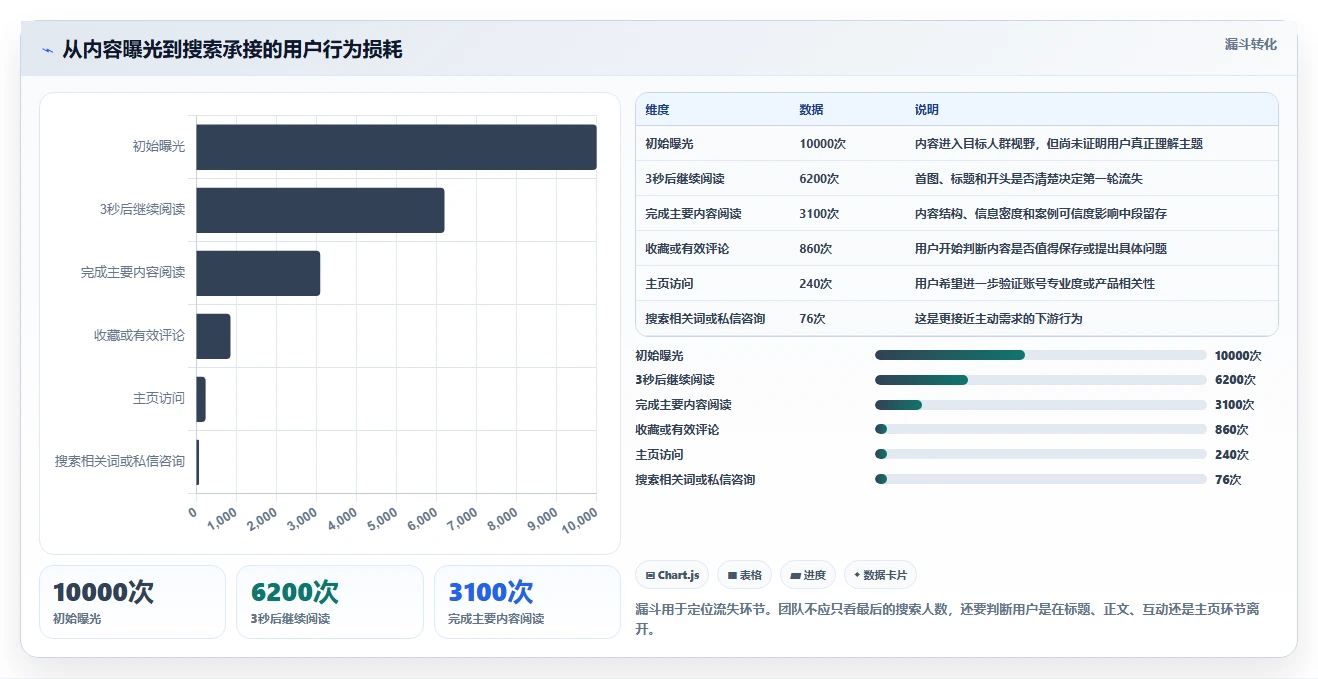
Task: Click the 收藏或有效评论 y-axis label
Action: (139, 336)
